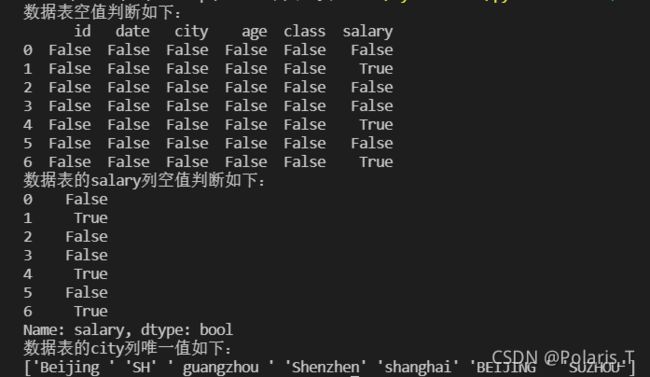Screen dimensions: 650x377
Task: Click the "city" column header in table
Action: tap(191, 32)
